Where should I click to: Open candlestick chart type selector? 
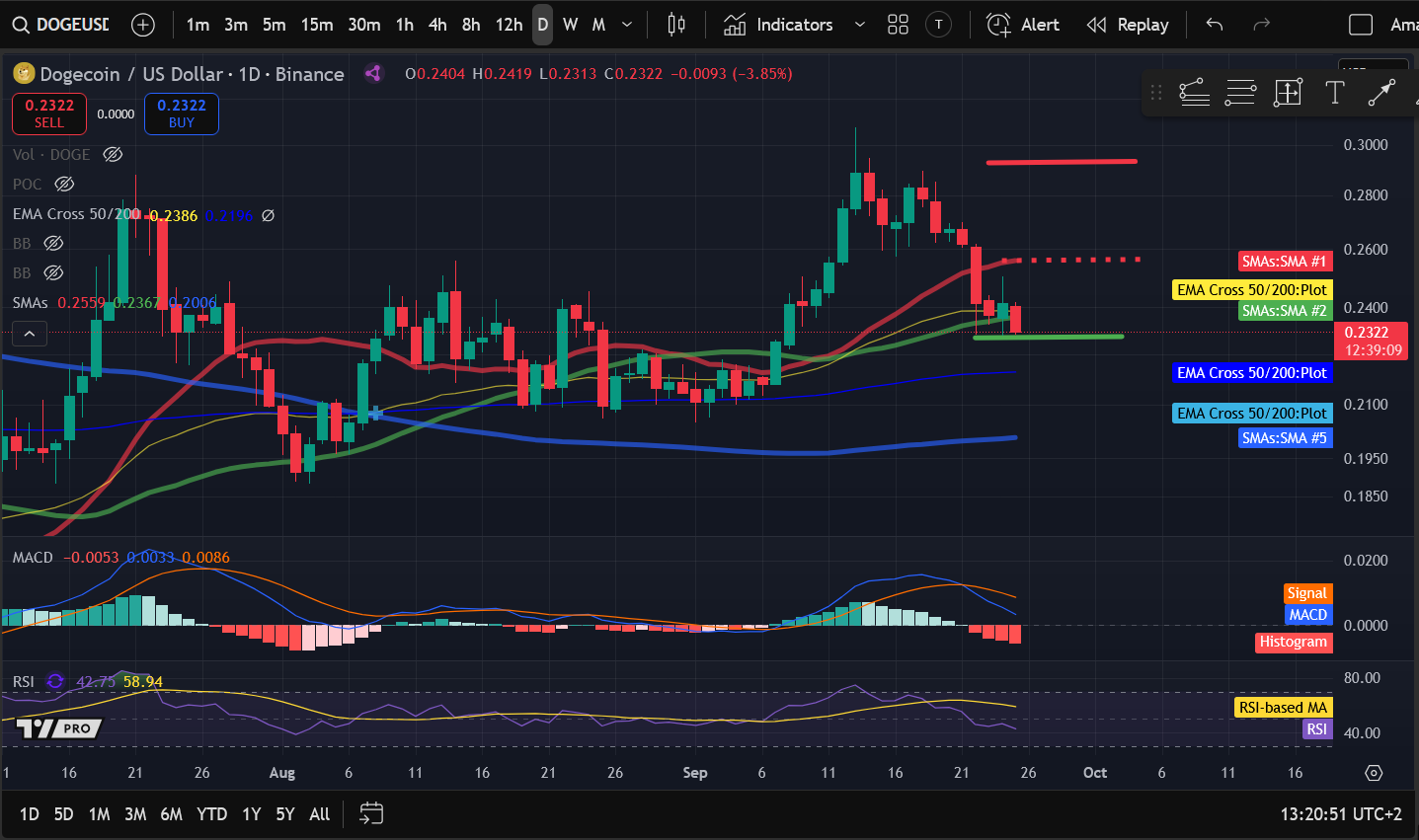[x=676, y=25]
